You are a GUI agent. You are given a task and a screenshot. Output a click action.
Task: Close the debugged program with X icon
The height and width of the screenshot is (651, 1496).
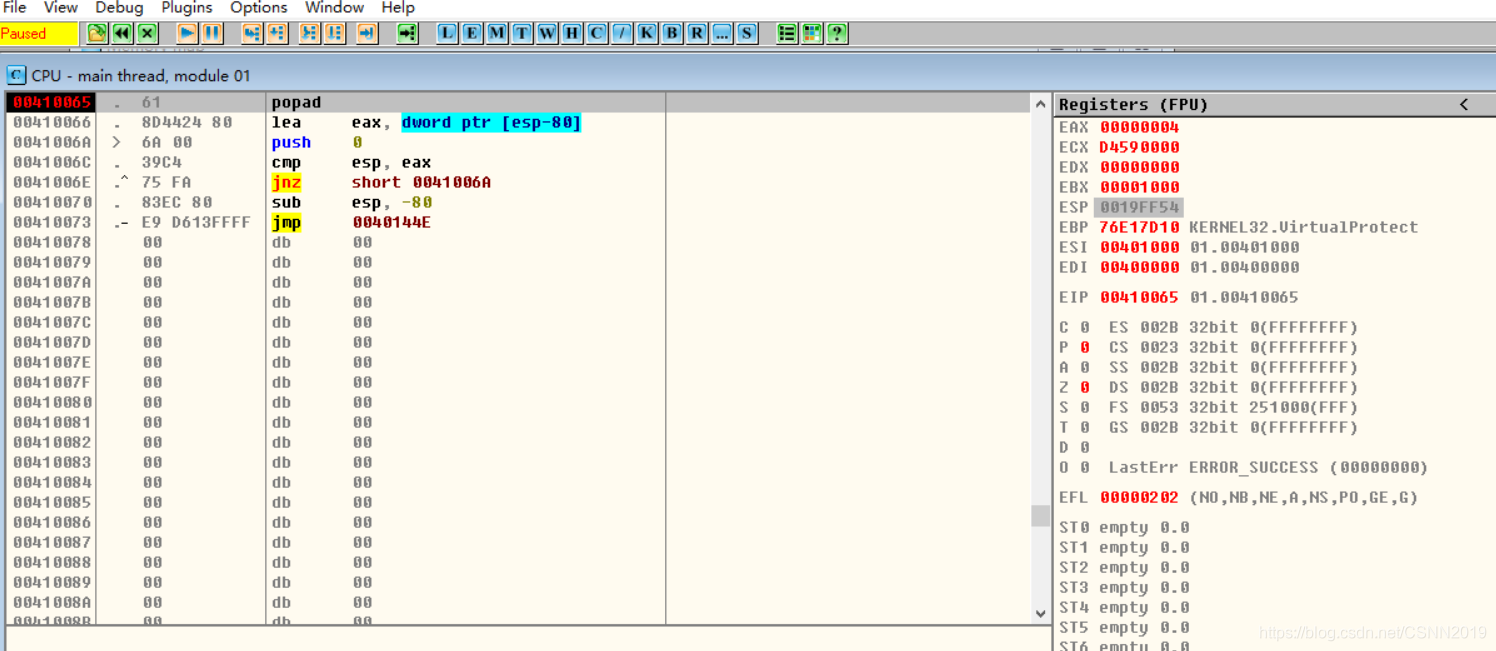[x=147, y=33]
